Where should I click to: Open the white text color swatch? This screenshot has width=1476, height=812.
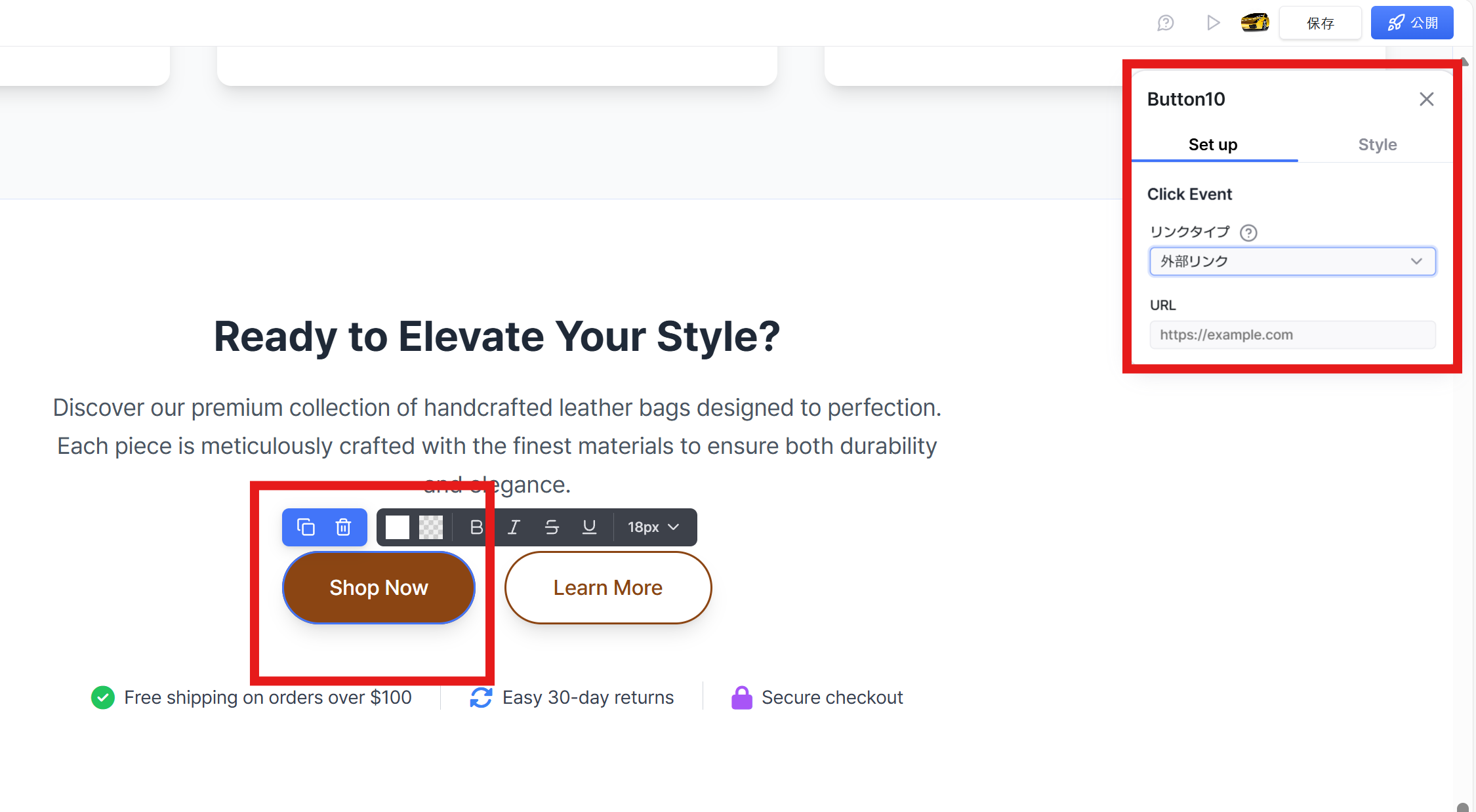[398, 527]
